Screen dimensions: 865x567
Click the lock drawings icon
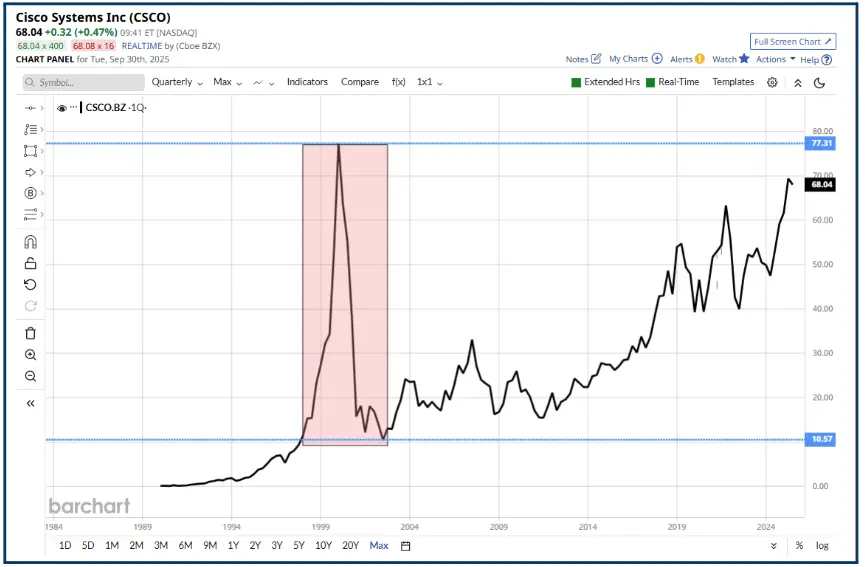(30, 264)
